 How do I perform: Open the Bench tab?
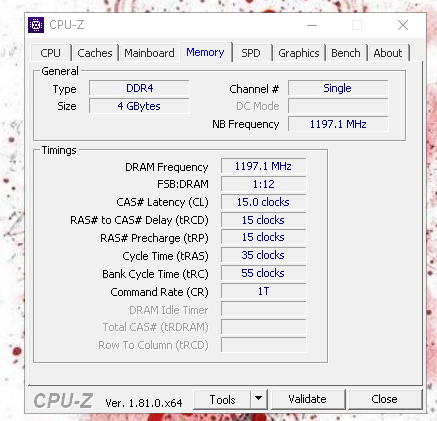(346, 53)
